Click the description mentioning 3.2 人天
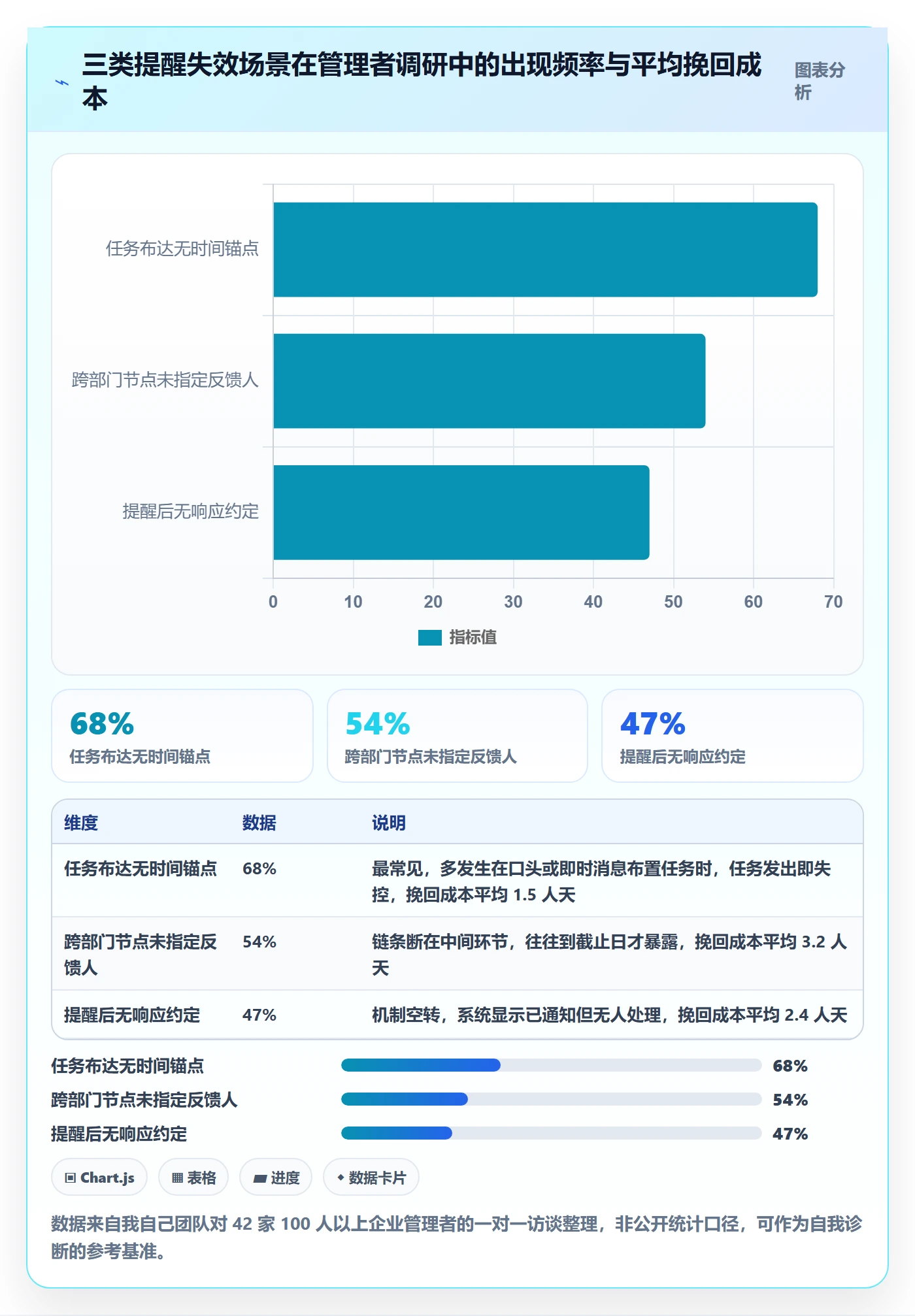This screenshot has width=915, height=1316. pos(609,955)
